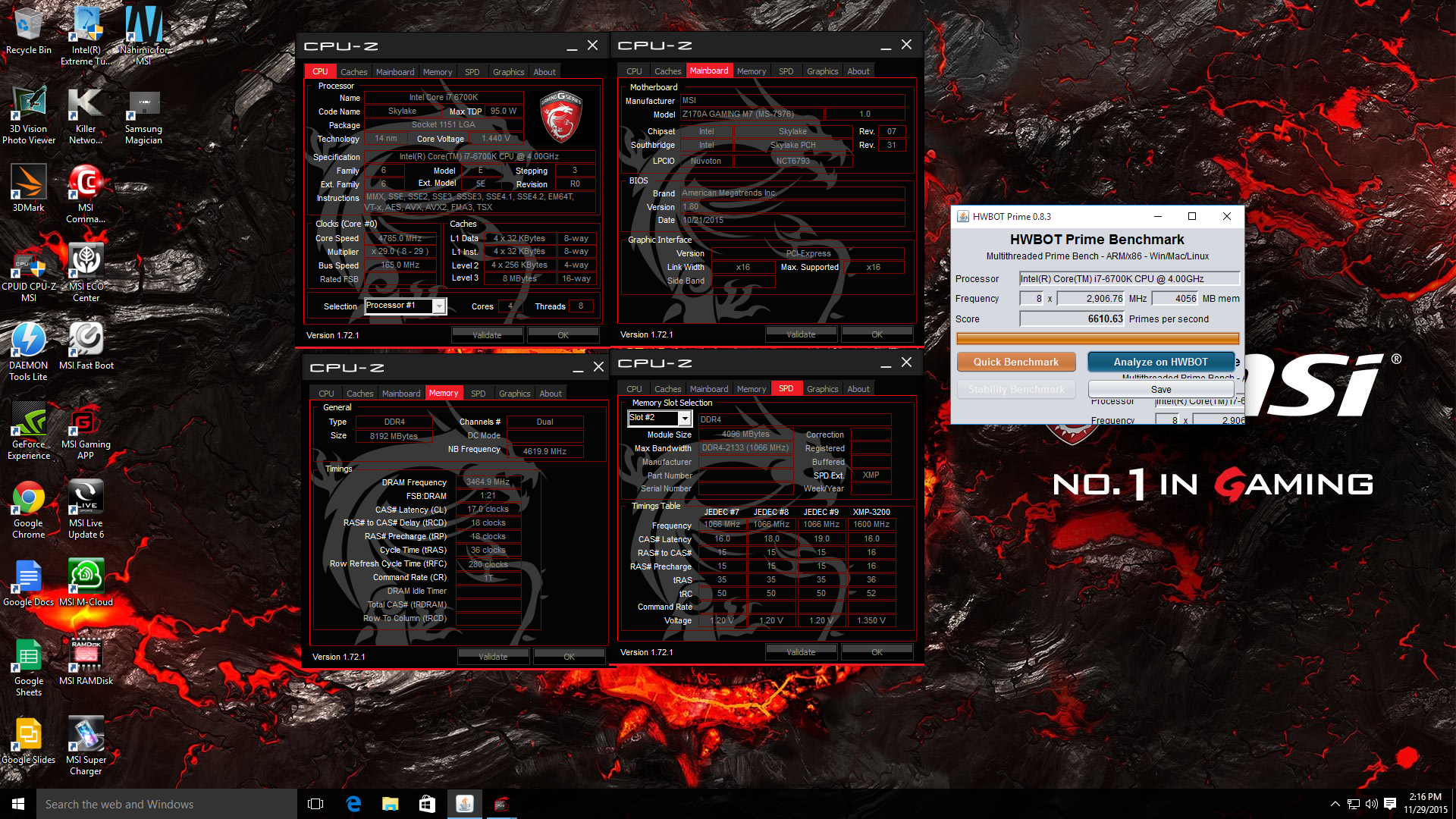The width and height of the screenshot is (1456, 819).
Task: Open MSI Live Update 6 icon
Action: (86, 508)
